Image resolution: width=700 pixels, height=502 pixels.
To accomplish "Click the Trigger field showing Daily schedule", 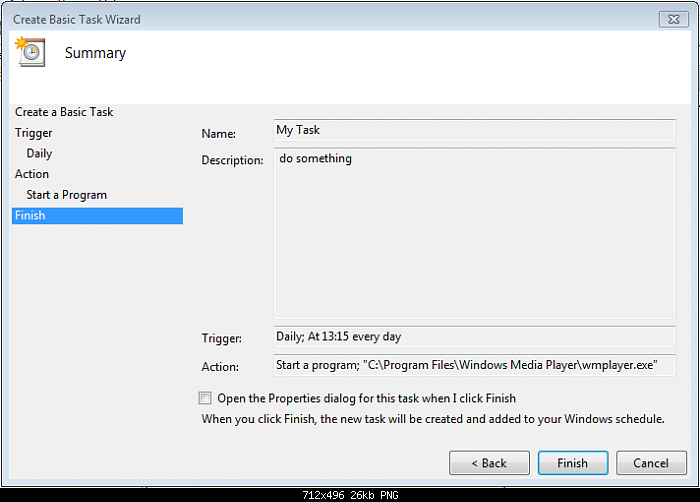I will pos(474,337).
